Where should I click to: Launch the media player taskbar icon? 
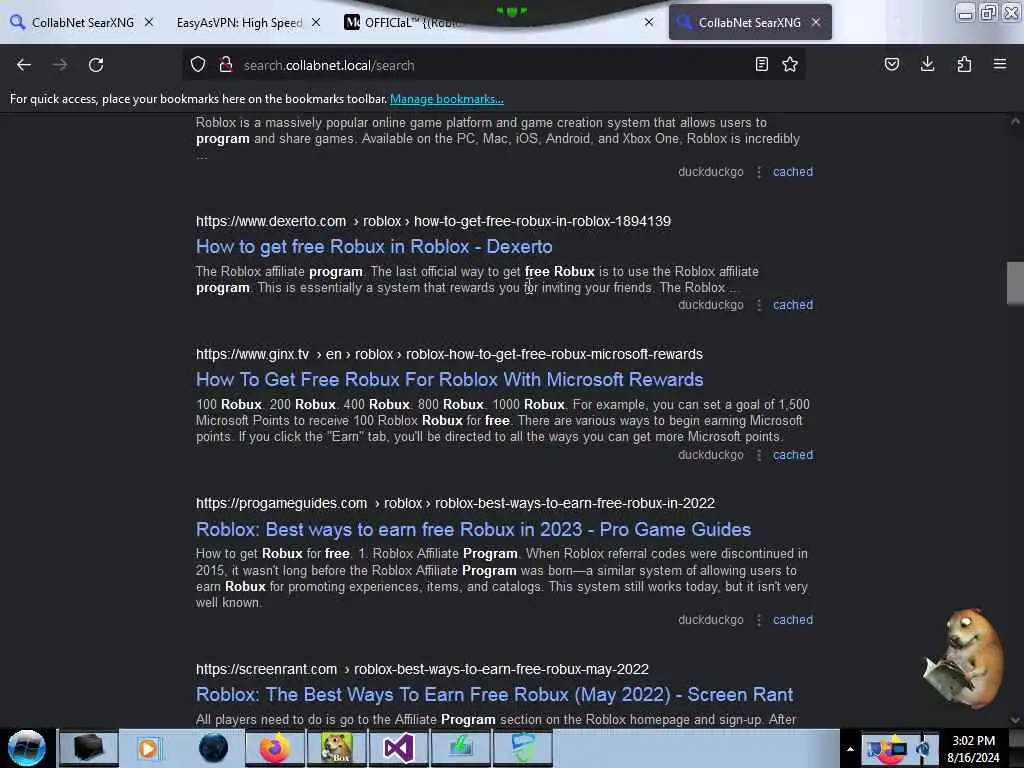[x=148, y=748]
